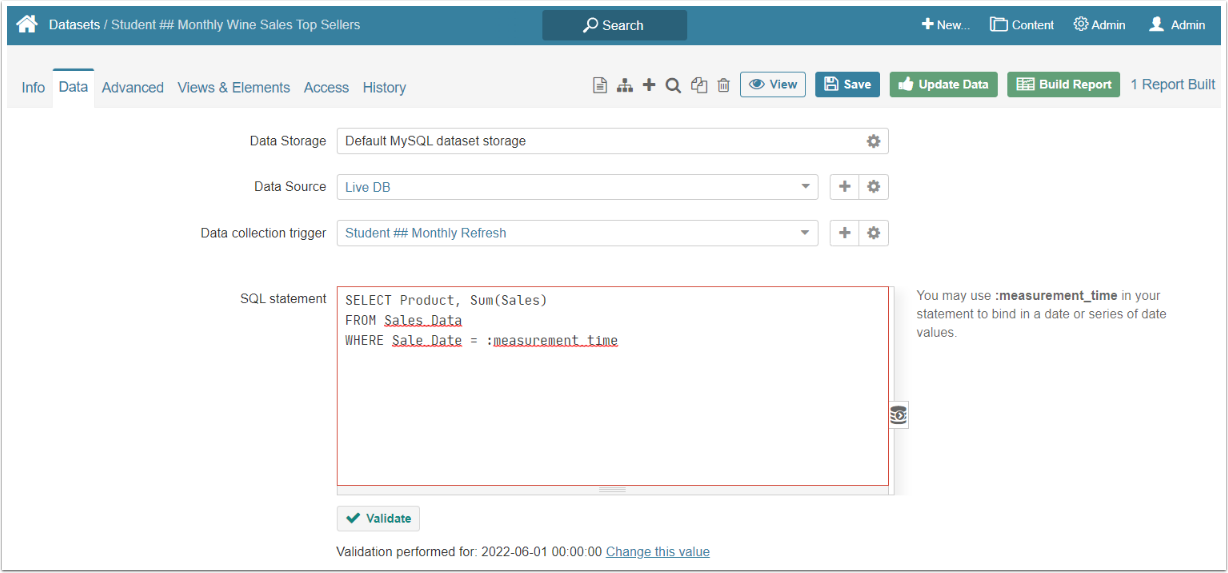This screenshot has width=1228, height=573.
Task: Open the Admin gear menu
Action: coord(1099,25)
